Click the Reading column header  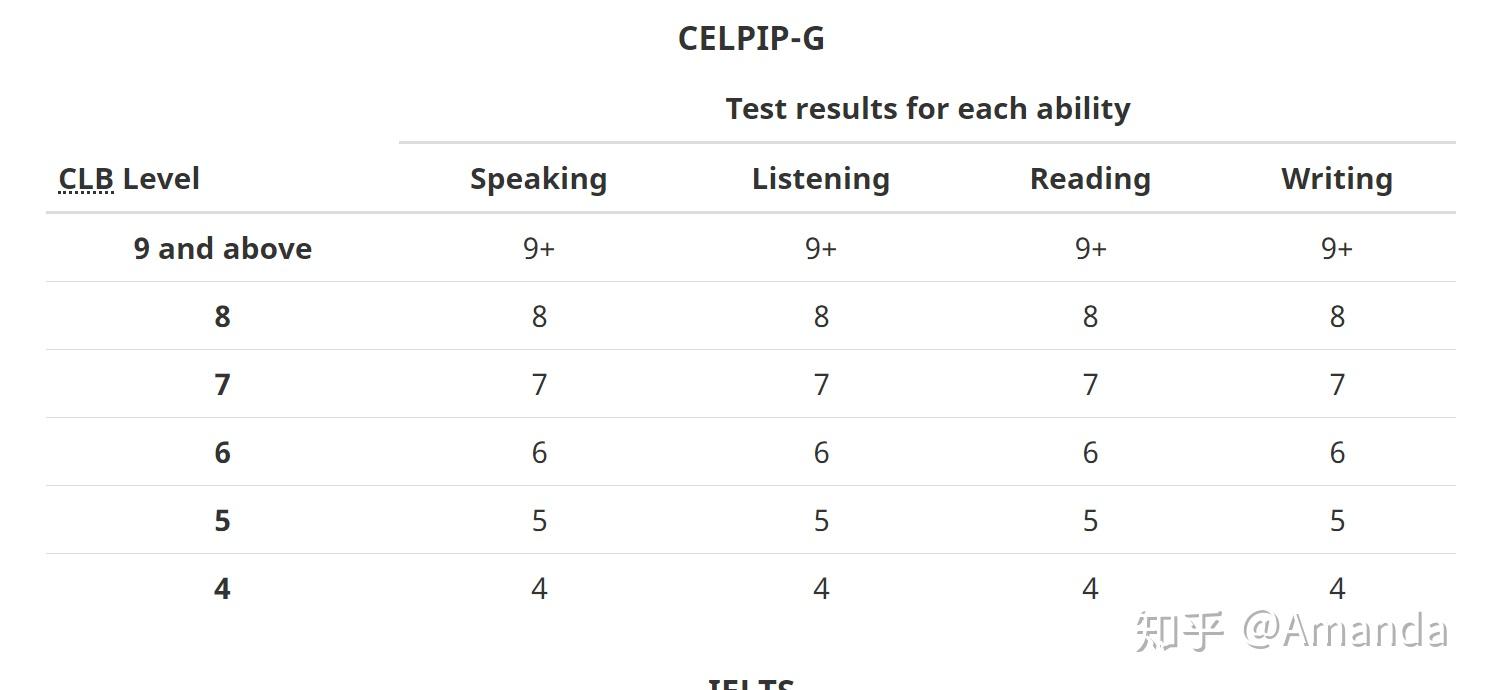click(x=1090, y=179)
